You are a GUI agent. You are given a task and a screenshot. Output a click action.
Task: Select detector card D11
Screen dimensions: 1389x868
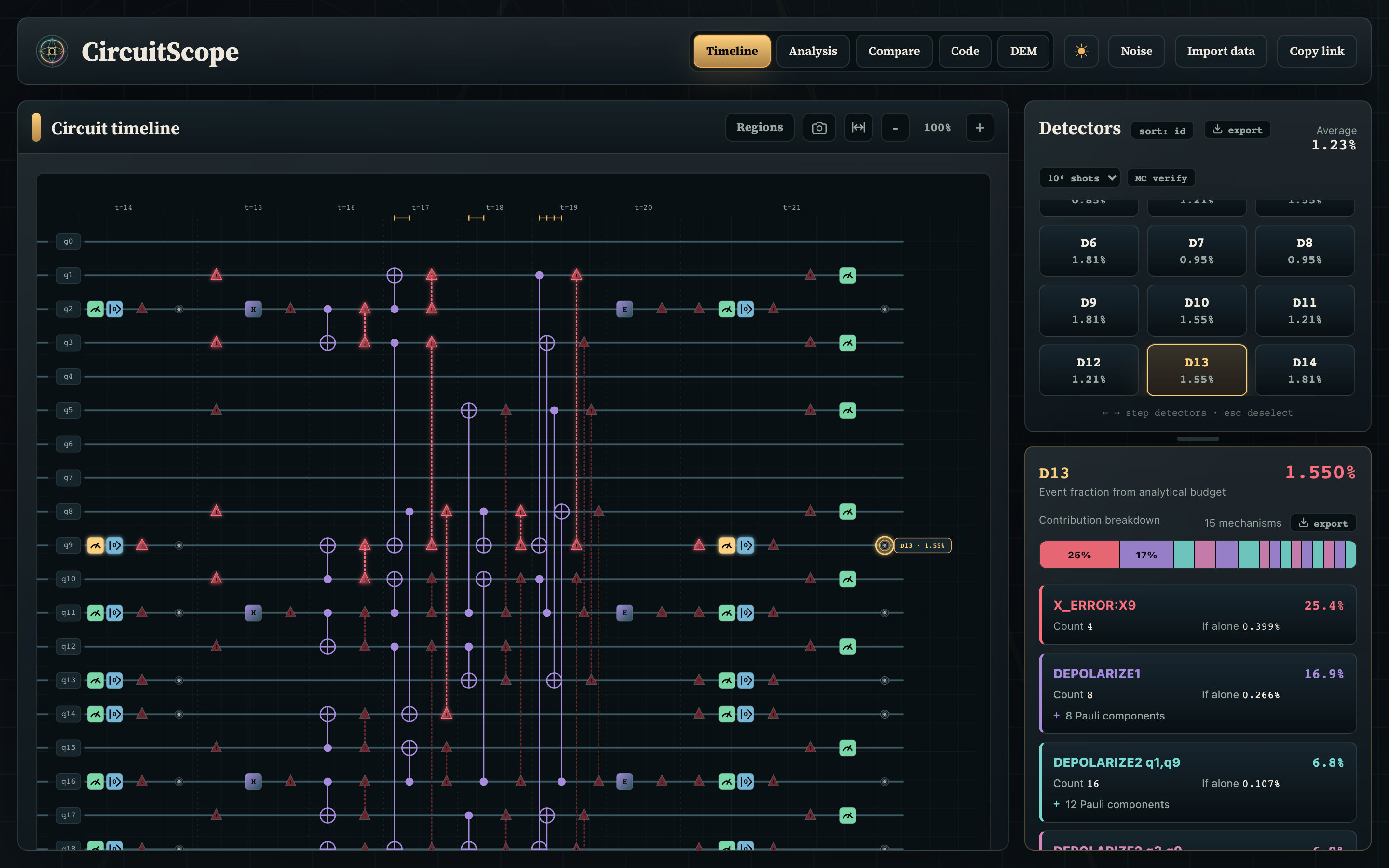(1305, 311)
